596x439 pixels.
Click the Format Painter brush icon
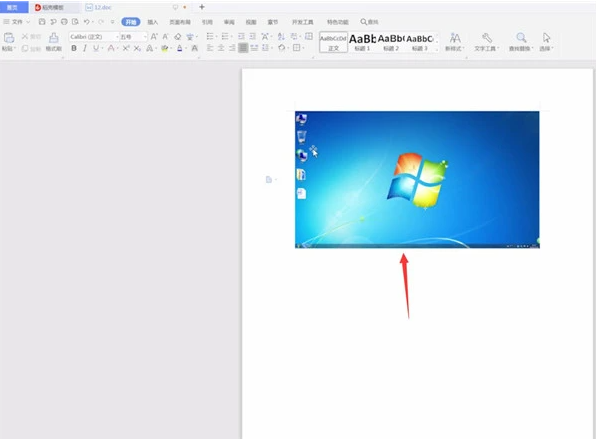[x=54, y=38]
